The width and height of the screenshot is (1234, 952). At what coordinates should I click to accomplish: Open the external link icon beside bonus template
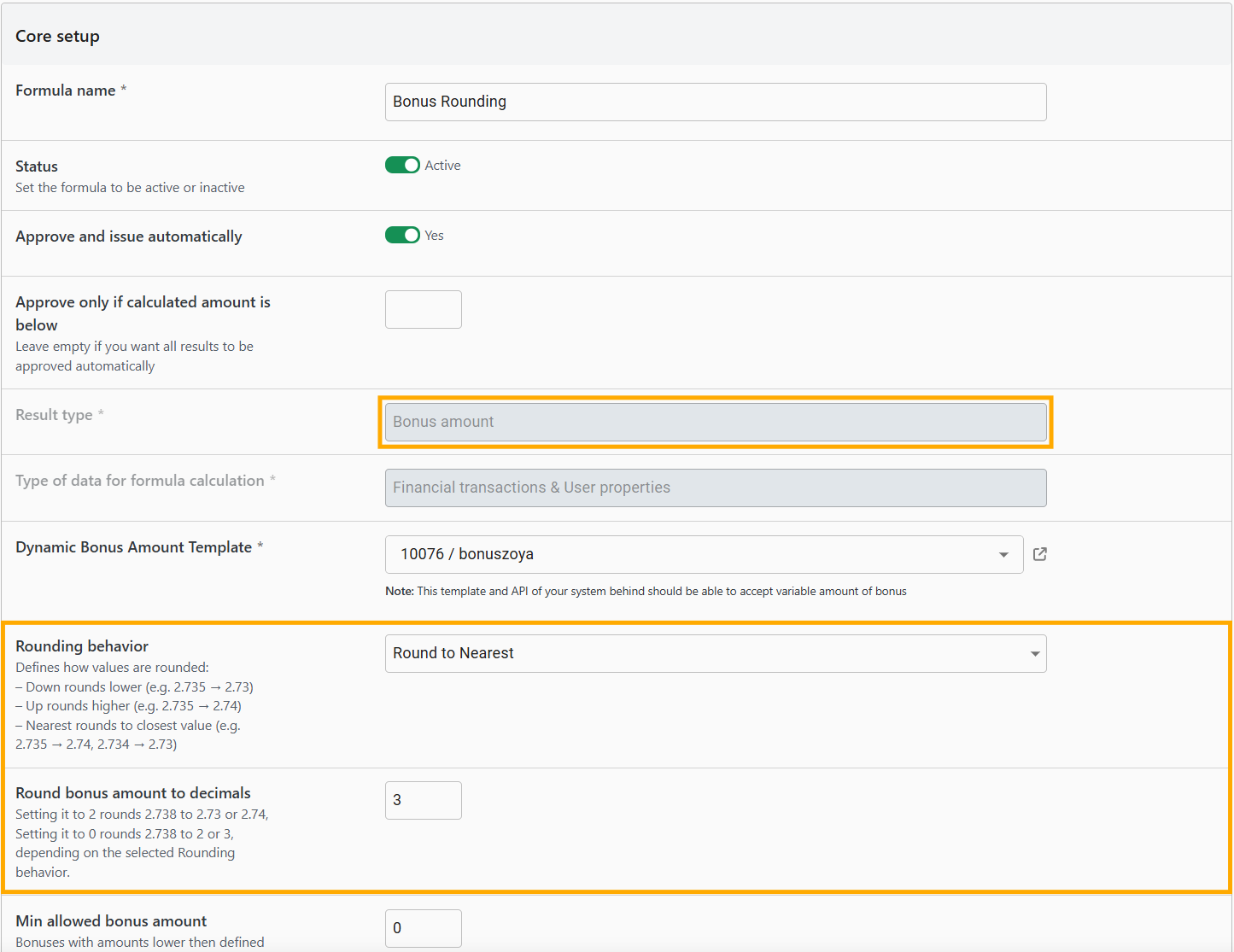(1039, 554)
